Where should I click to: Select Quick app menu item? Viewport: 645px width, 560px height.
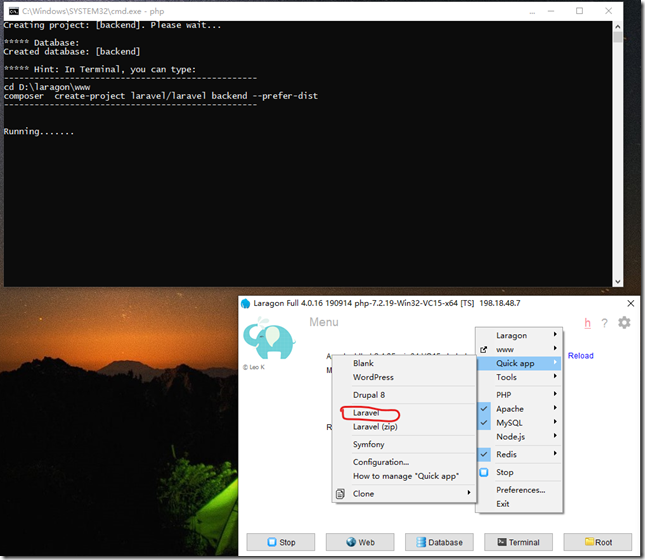519,363
